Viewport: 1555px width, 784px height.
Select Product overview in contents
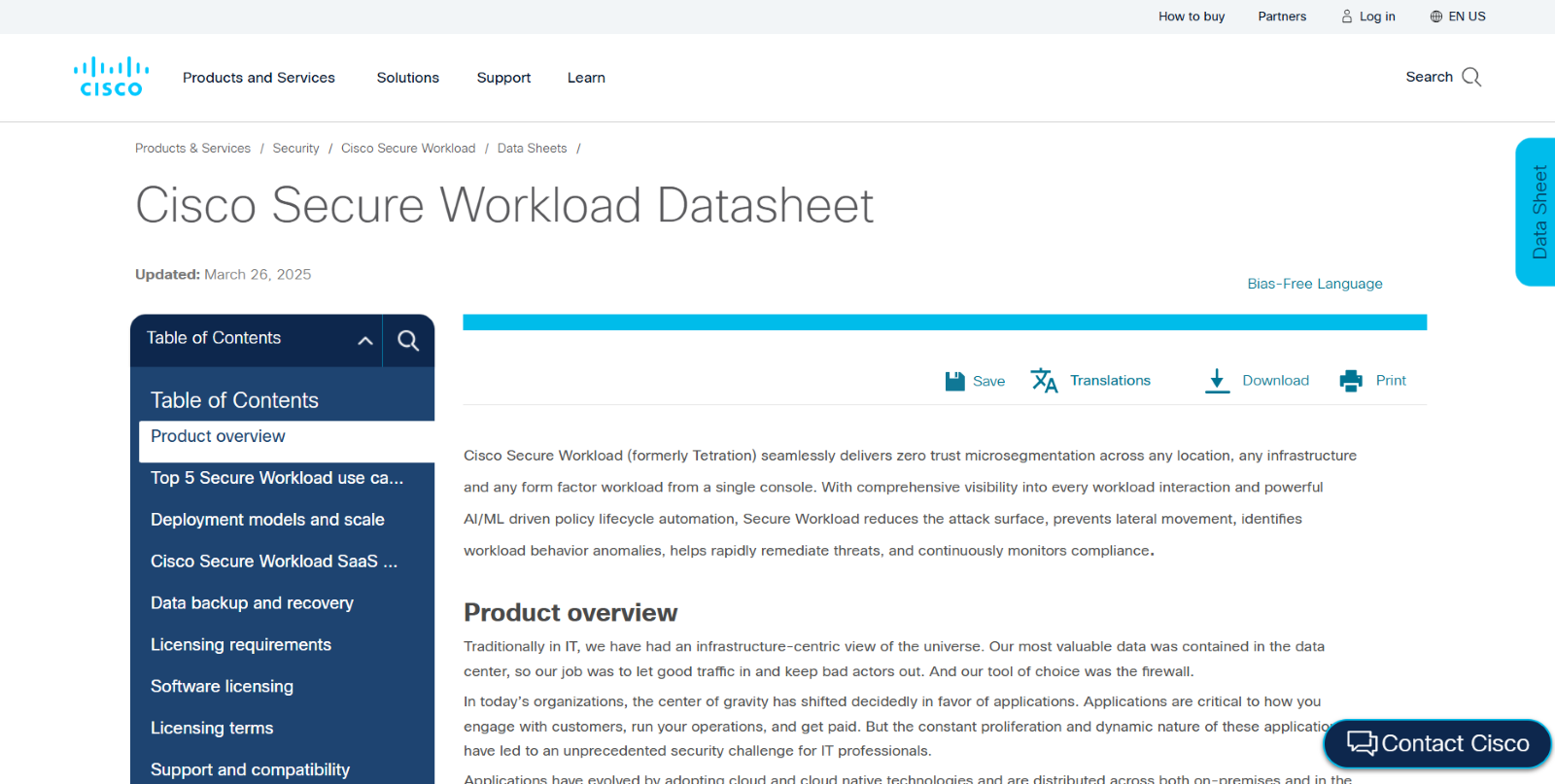pyautogui.click(x=287, y=441)
